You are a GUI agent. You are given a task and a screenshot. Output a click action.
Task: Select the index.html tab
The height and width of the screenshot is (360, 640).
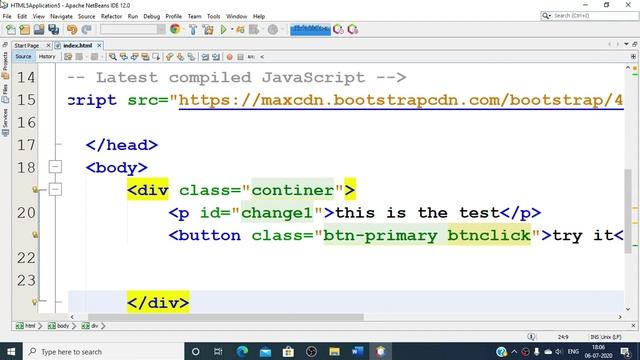78,45
